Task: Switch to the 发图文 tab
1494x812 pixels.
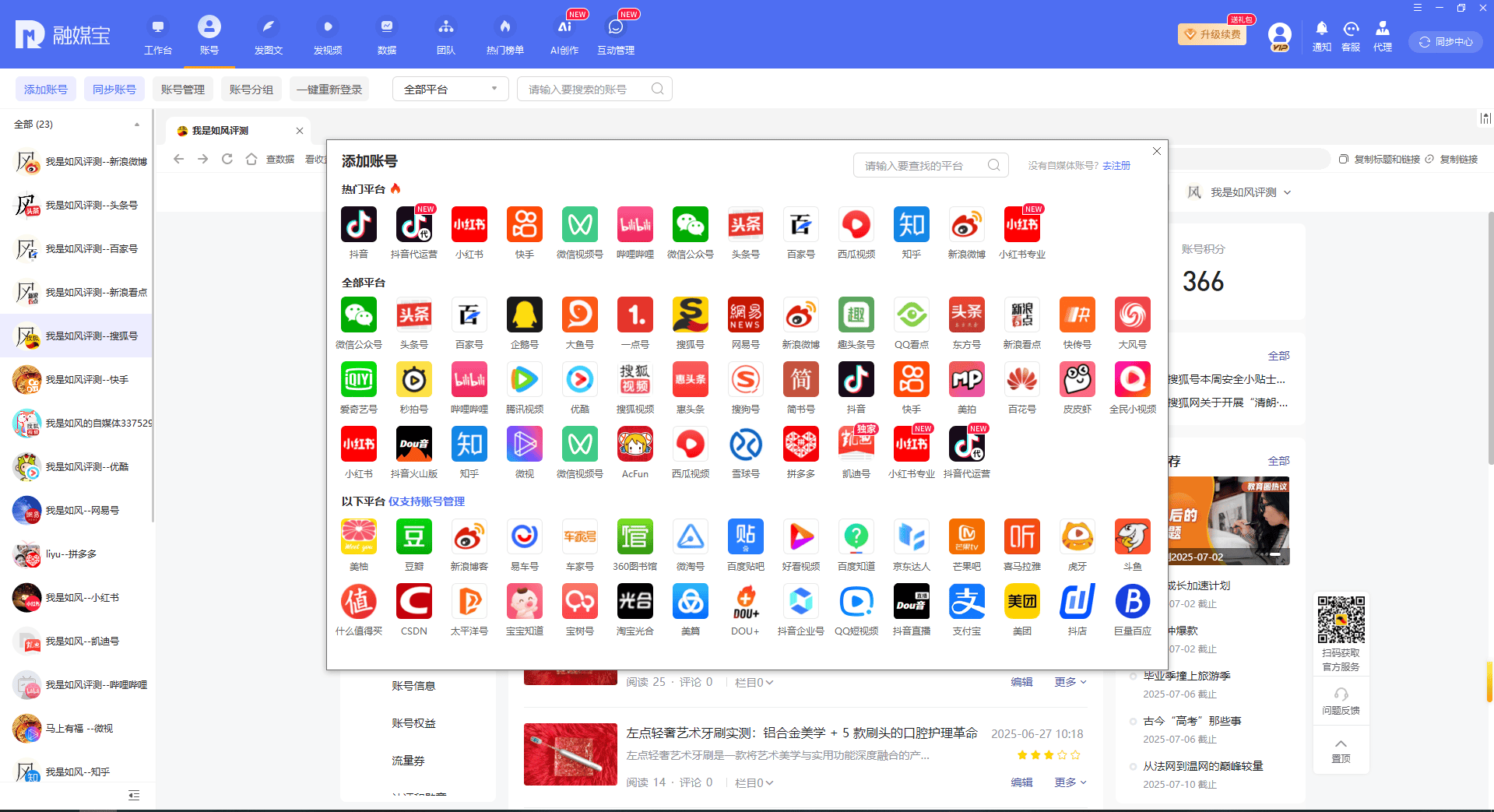Action: pos(269,36)
